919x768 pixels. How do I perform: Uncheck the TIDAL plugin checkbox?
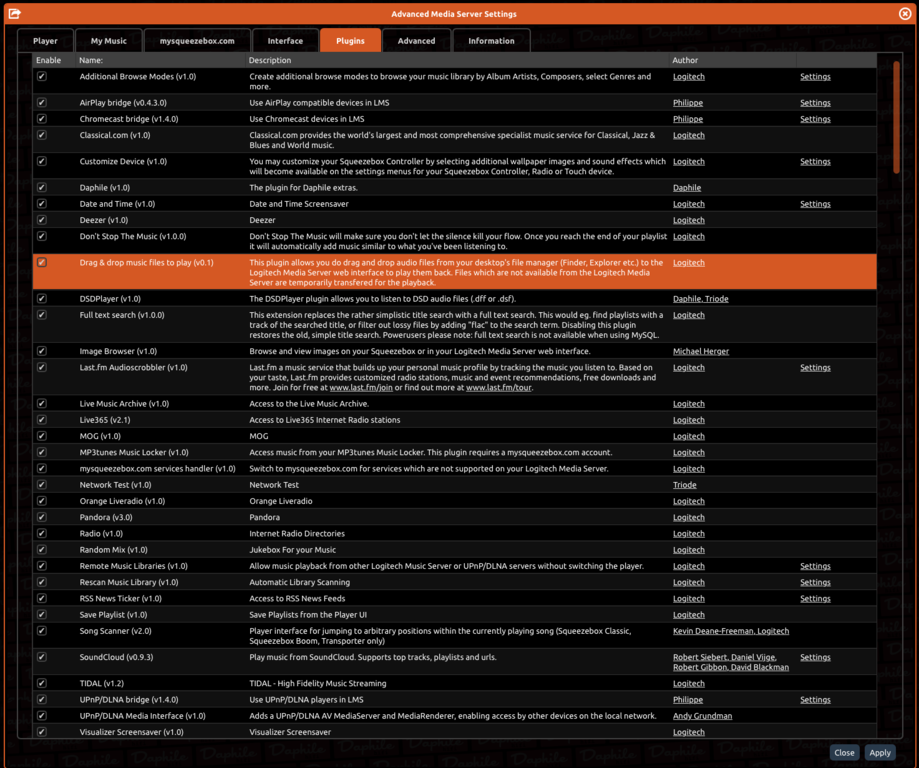[x=42, y=683]
